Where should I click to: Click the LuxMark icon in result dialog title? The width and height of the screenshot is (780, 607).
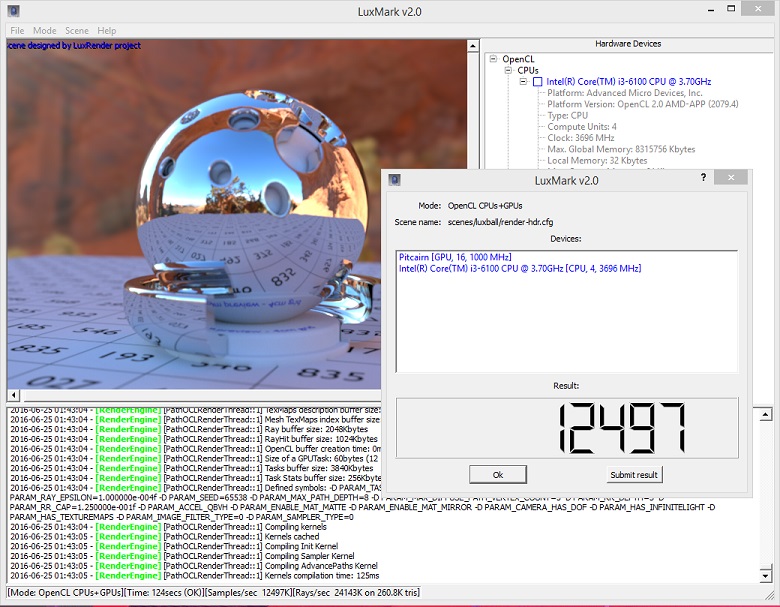[x=394, y=180]
